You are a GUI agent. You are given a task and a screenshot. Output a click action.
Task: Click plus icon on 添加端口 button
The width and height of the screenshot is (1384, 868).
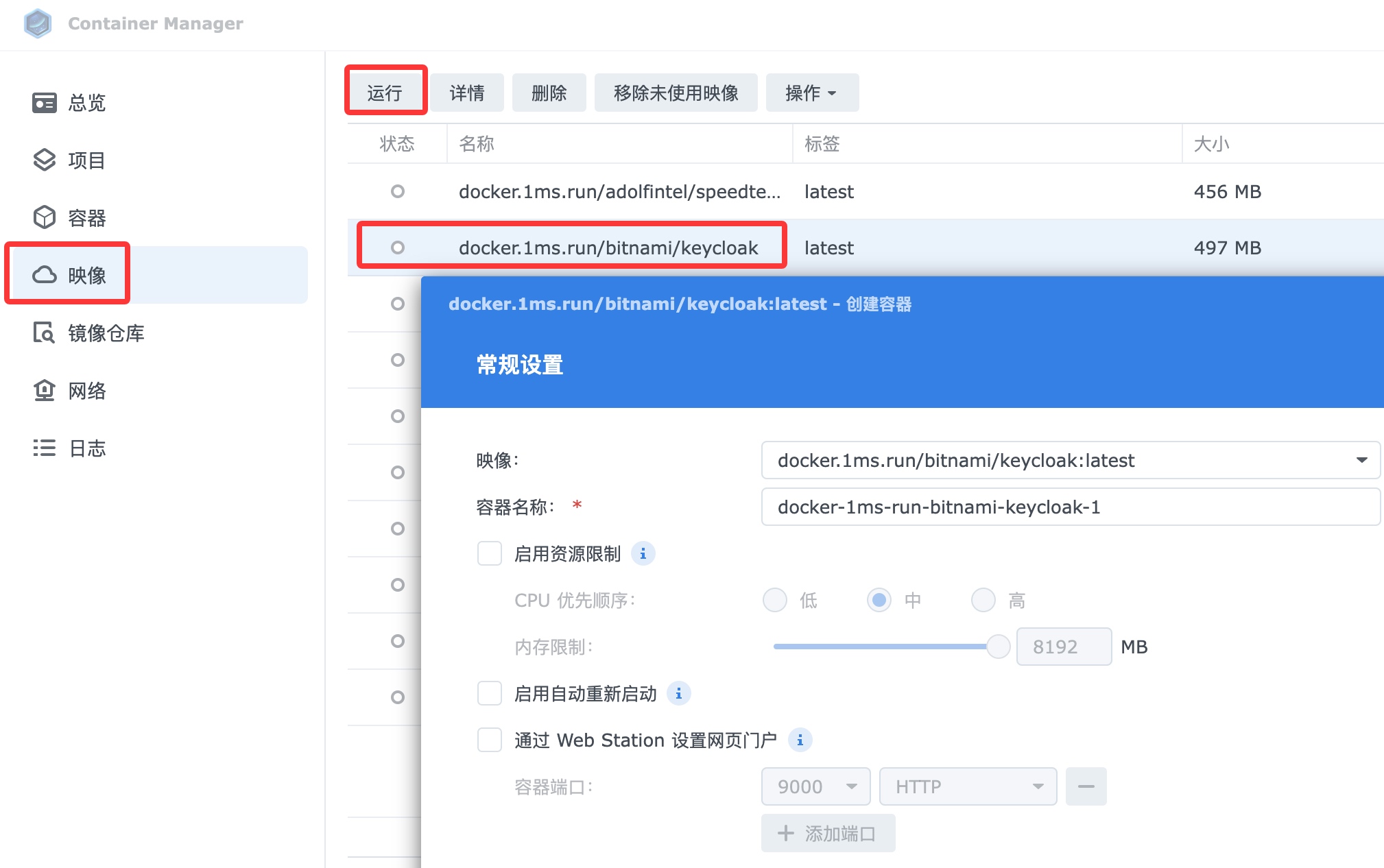click(x=785, y=834)
